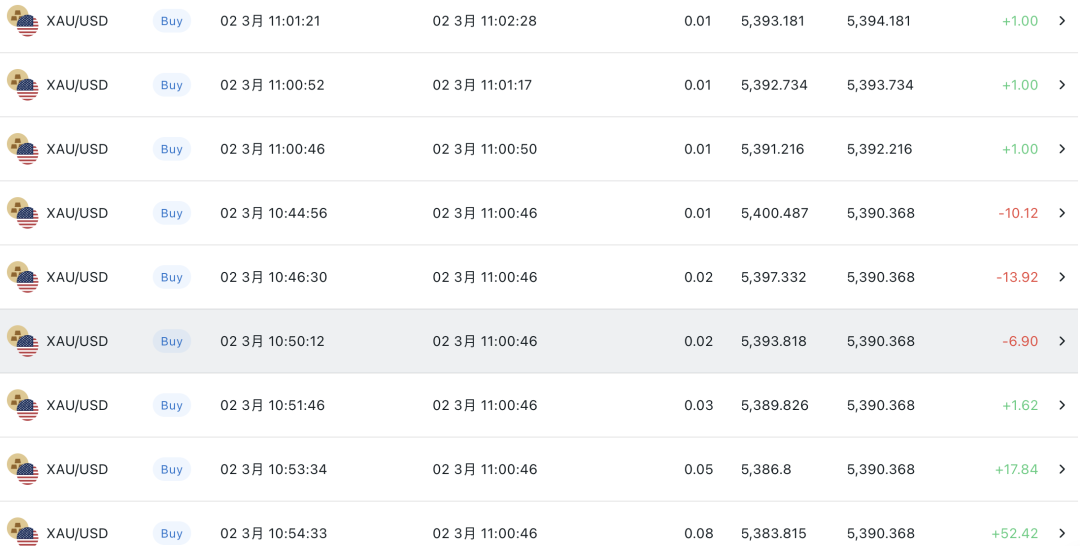Click 0.08 lot size in last row
This screenshot has width=1080, height=546.
click(x=698, y=533)
